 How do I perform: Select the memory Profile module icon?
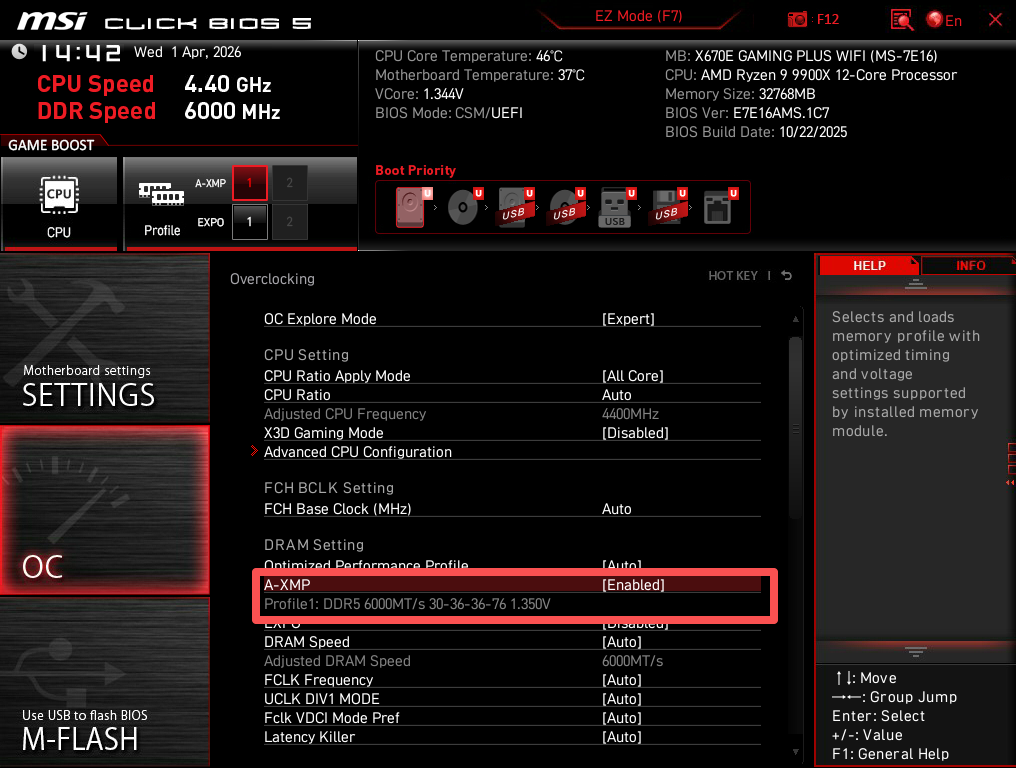point(161,193)
